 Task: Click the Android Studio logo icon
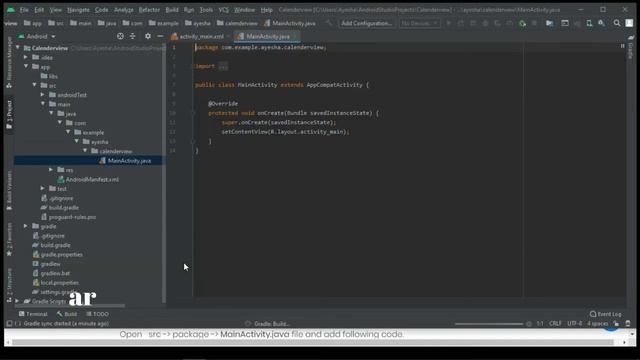pos(11,9)
